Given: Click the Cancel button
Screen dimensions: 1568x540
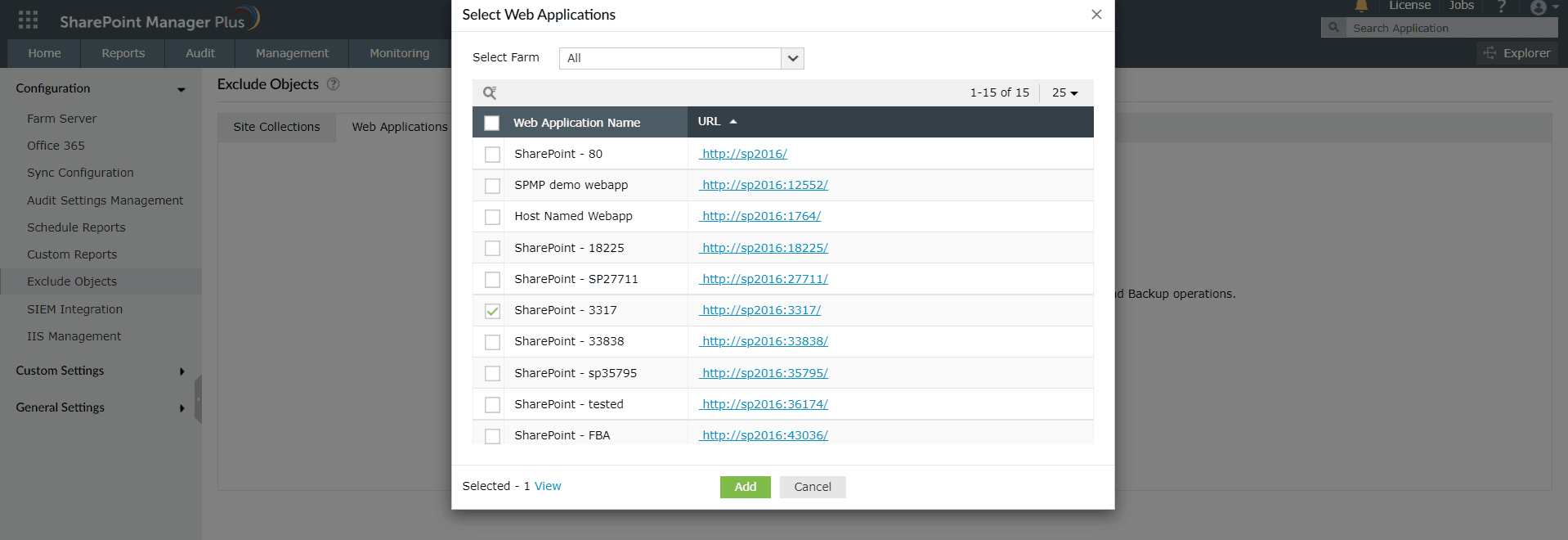Looking at the screenshot, I should pyautogui.click(x=813, y=487).
